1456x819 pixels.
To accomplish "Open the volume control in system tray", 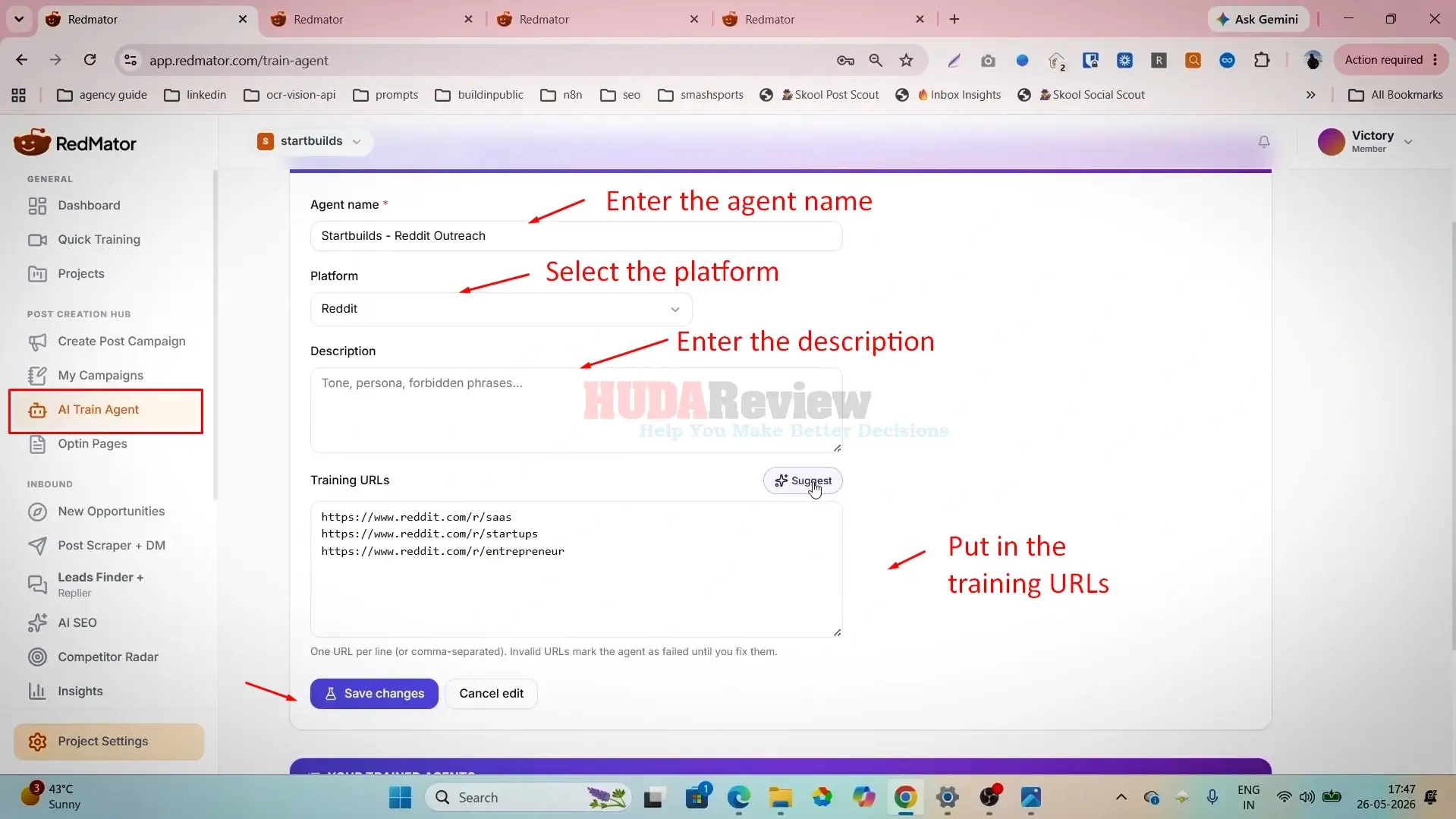I will [x=1307, y=797].
